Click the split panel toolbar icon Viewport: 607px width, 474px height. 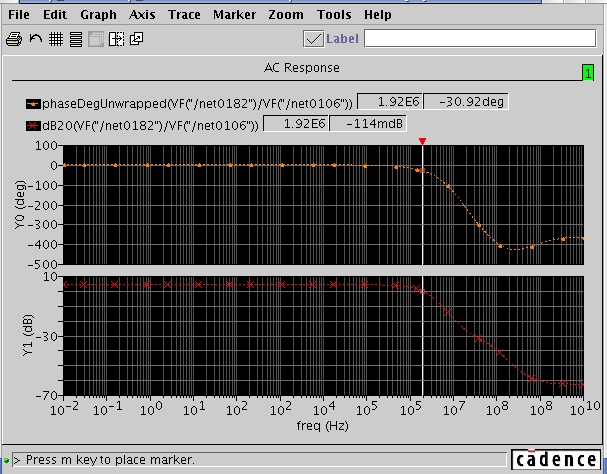click(x=116, y=39)
